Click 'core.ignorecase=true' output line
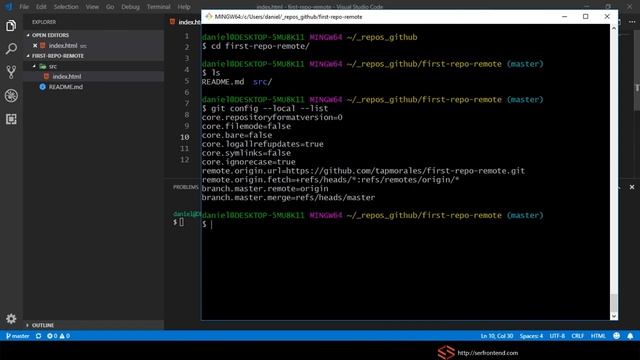Screen dimensions: 640x360 point(248,162)
